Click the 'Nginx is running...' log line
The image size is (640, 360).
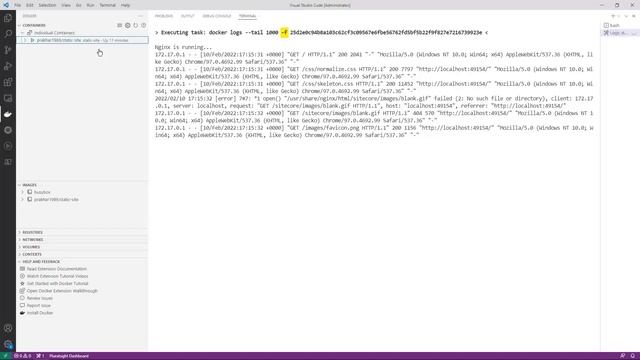[183, 47]
